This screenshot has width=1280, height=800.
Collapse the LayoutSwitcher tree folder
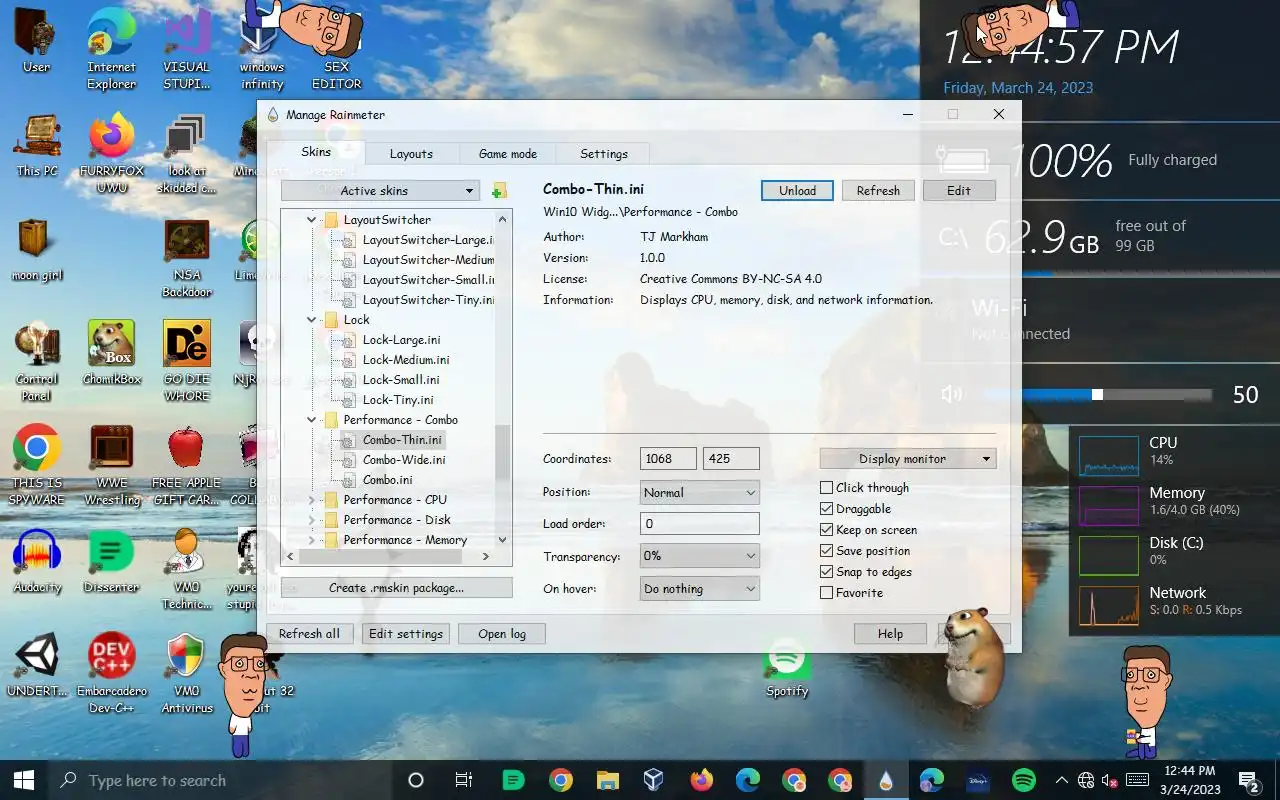point(311,220)
